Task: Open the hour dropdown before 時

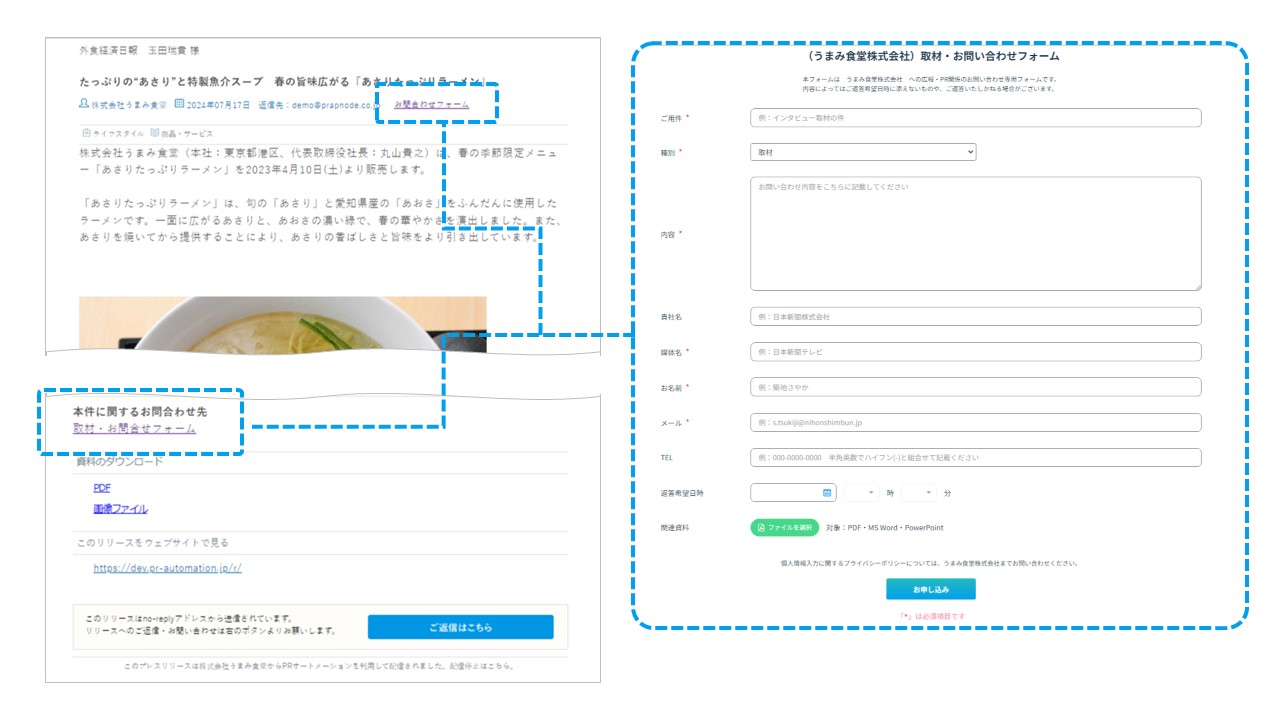Action: 861,493
